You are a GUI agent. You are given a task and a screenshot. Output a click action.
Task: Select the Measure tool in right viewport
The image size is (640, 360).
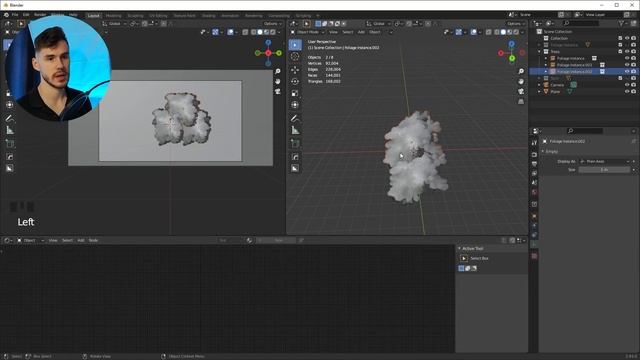point(295,130)
